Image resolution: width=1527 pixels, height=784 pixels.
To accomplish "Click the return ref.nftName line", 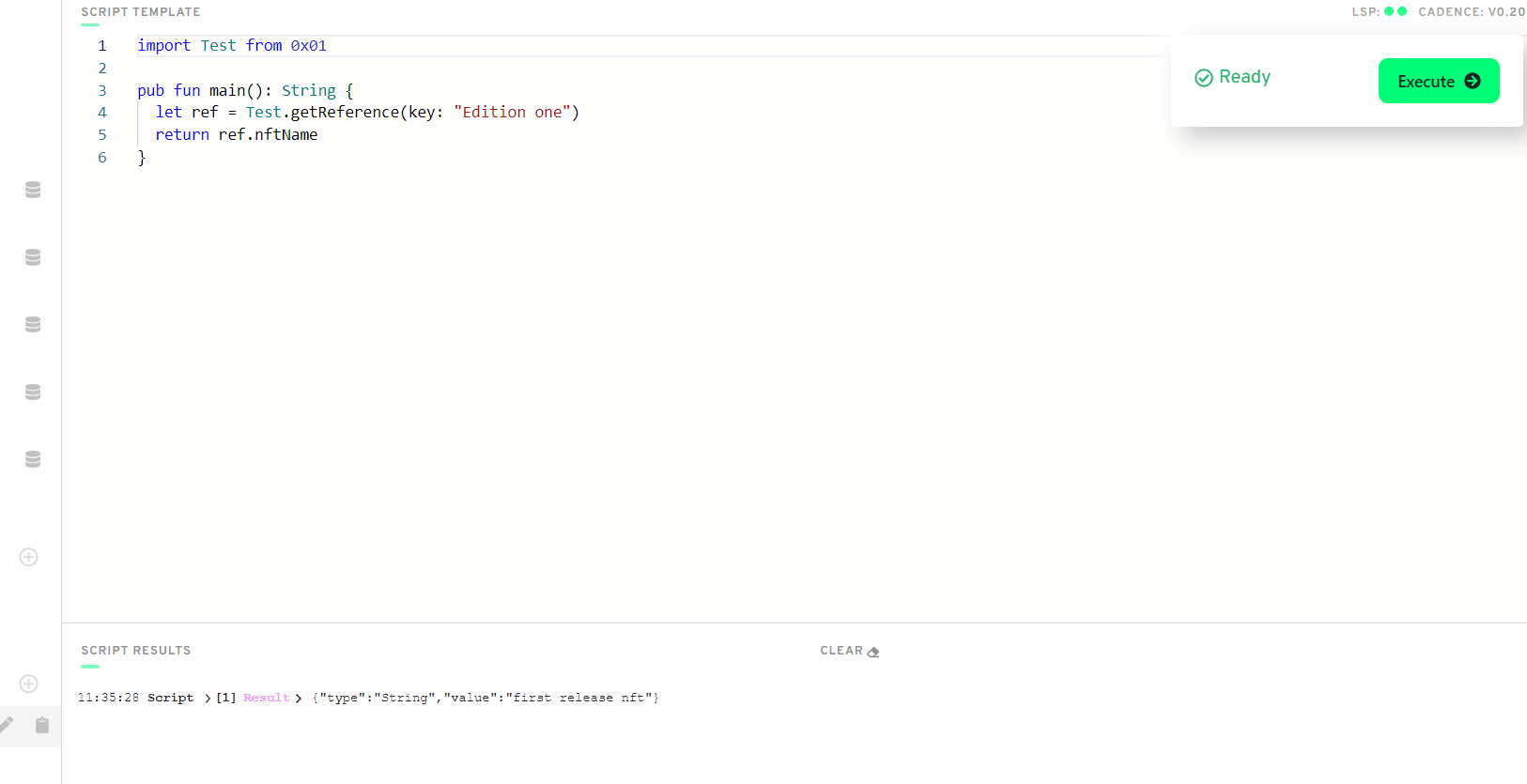I will click(x=237, y=134).
